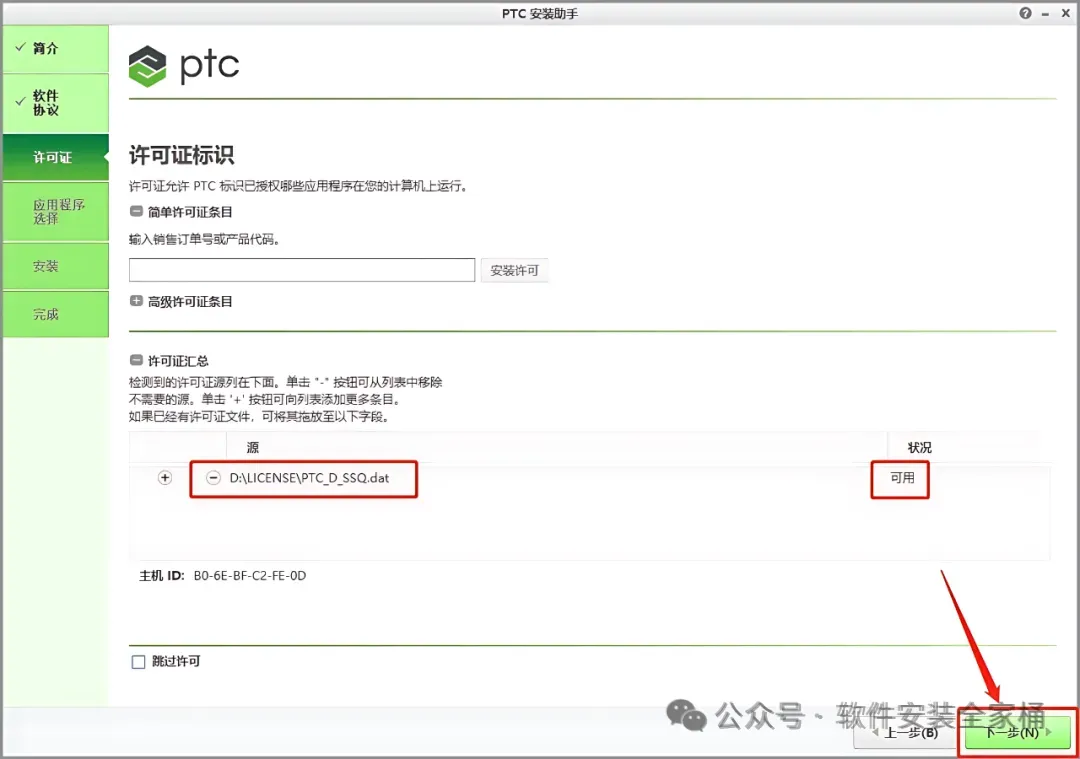Focus the sales order number input field
The image size is (1080, 759).
[302, 270]
